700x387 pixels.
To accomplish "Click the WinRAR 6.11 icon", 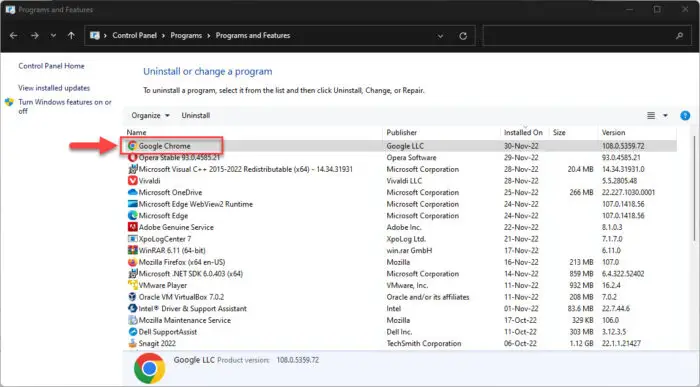I will [x=132, y=250].
